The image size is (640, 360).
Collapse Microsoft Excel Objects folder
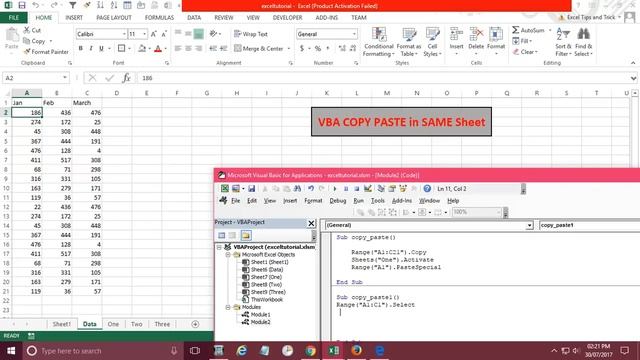coord(228,255)
